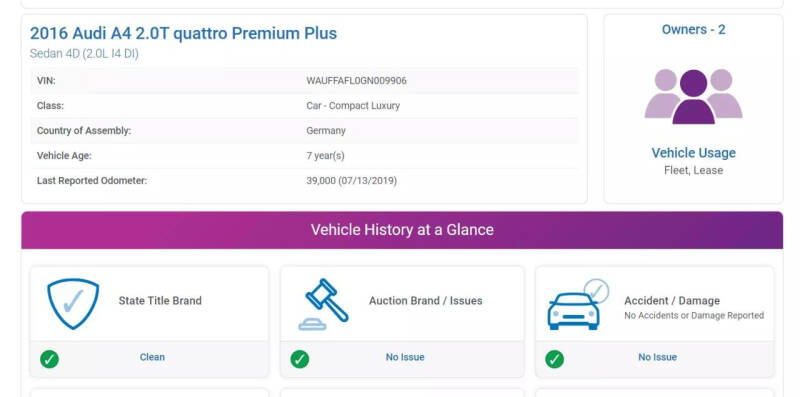Open No Issue link under Auction Brand
This screenshot has height=397, width=800.
point(405,357)
